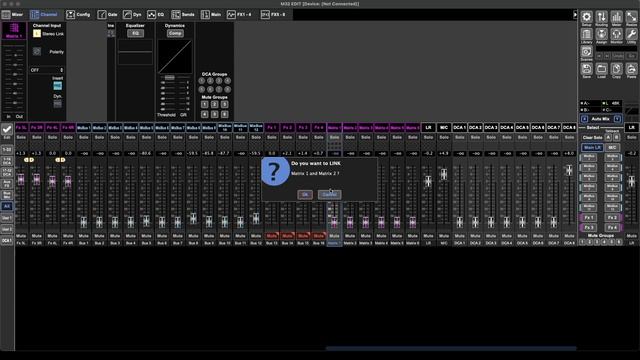Solo the DCA 8 strip
The height and width of the screenshot is (360, 640).
(x=569, y=138)
